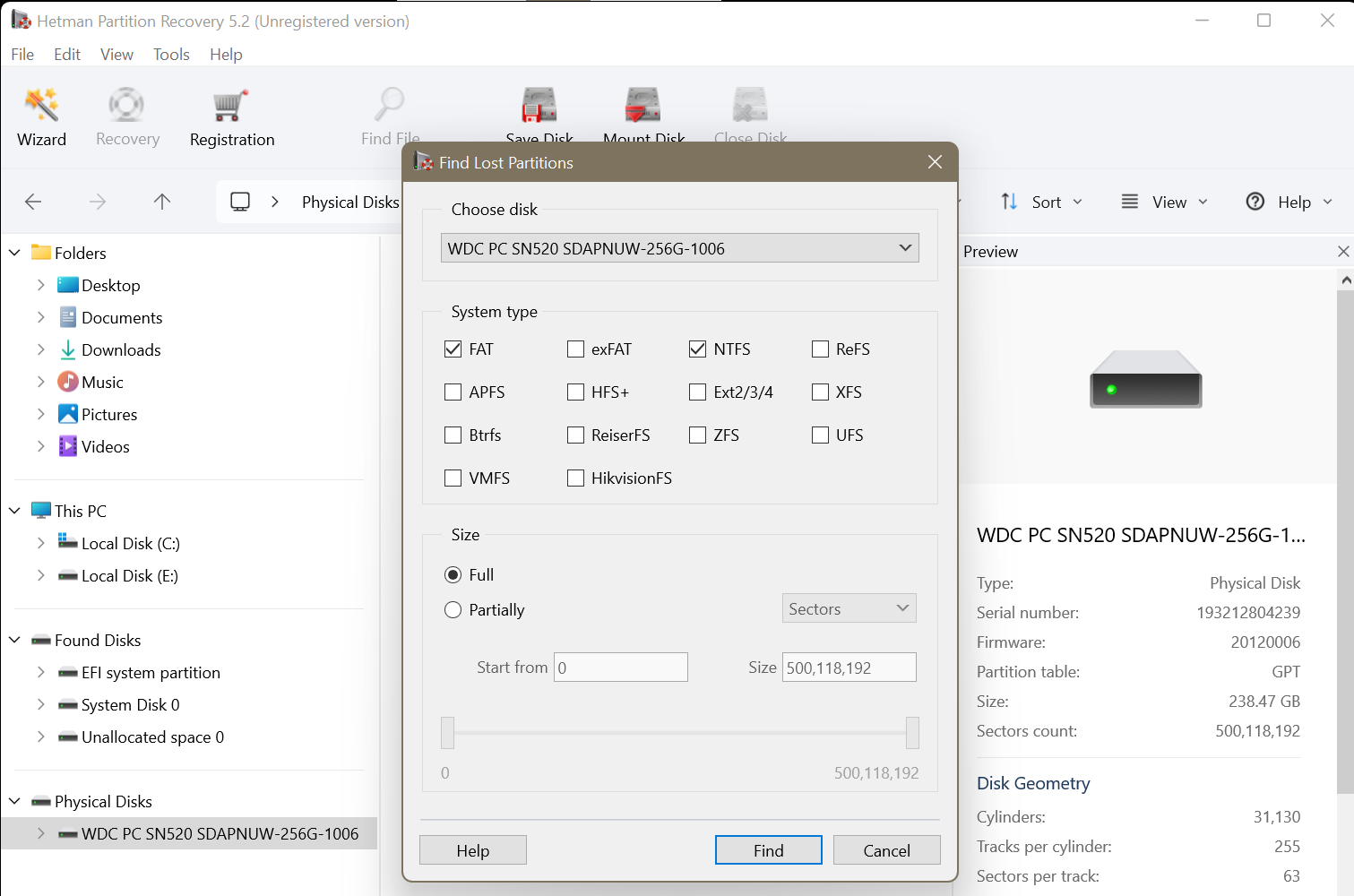This screenshot has height=896, width=1354.
Task: Select the Downloads folder icon
Action: pos(68,349)
